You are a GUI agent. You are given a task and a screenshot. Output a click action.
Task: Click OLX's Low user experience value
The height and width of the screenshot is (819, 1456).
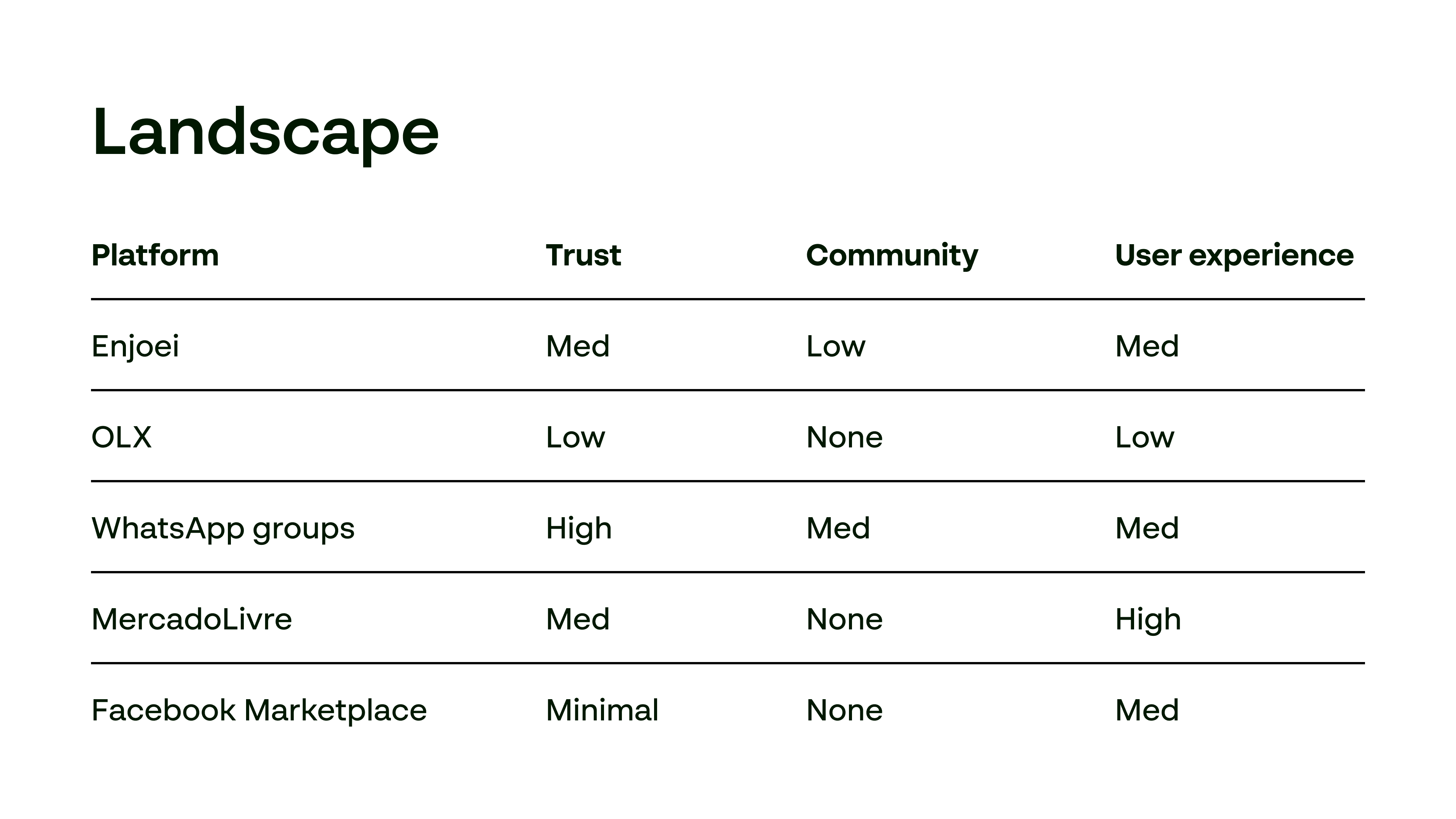pos(1145,437)
